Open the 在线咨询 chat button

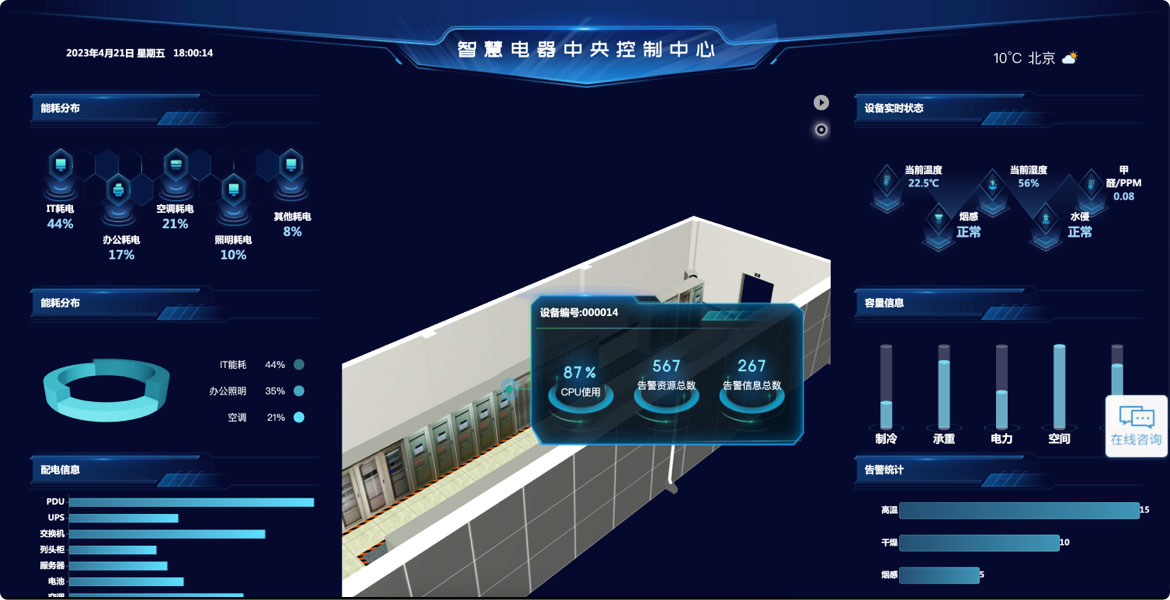[x=1136, y=425]
